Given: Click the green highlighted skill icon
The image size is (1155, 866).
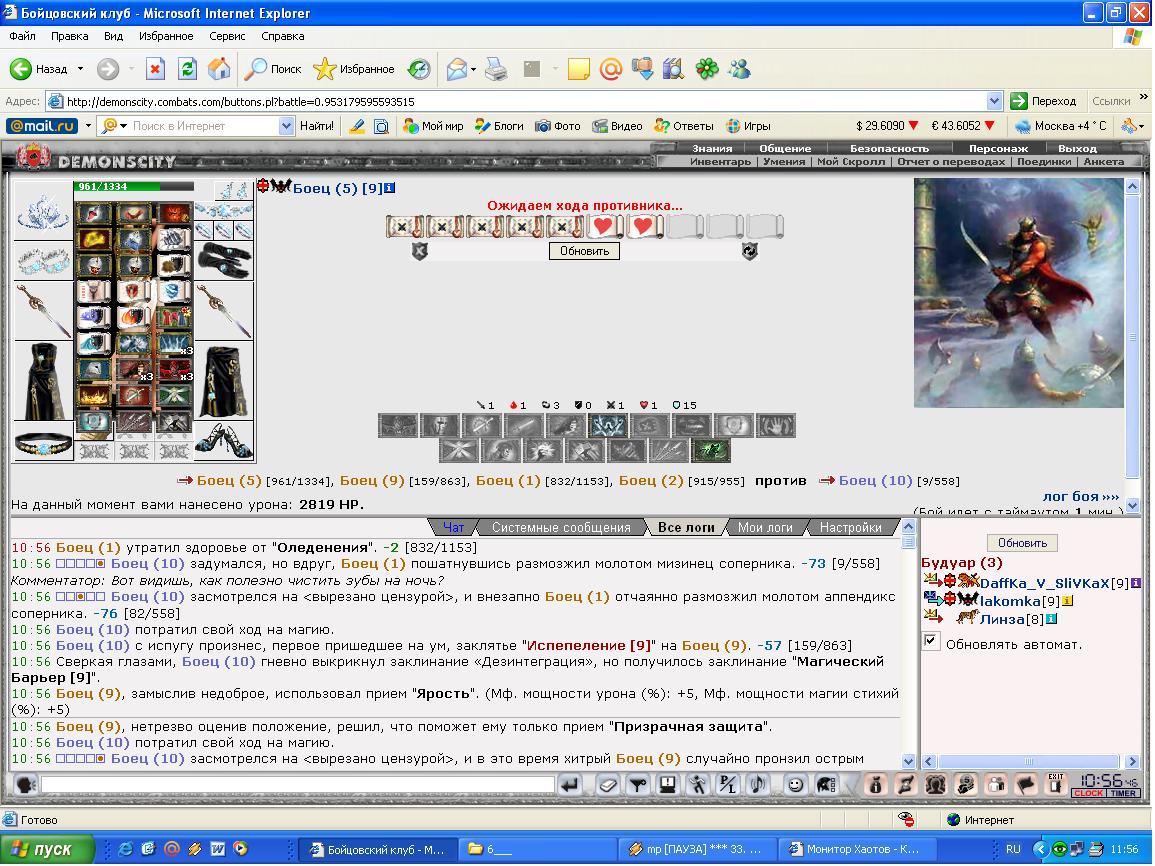Looking at the screenshot, I should point(710,450).
